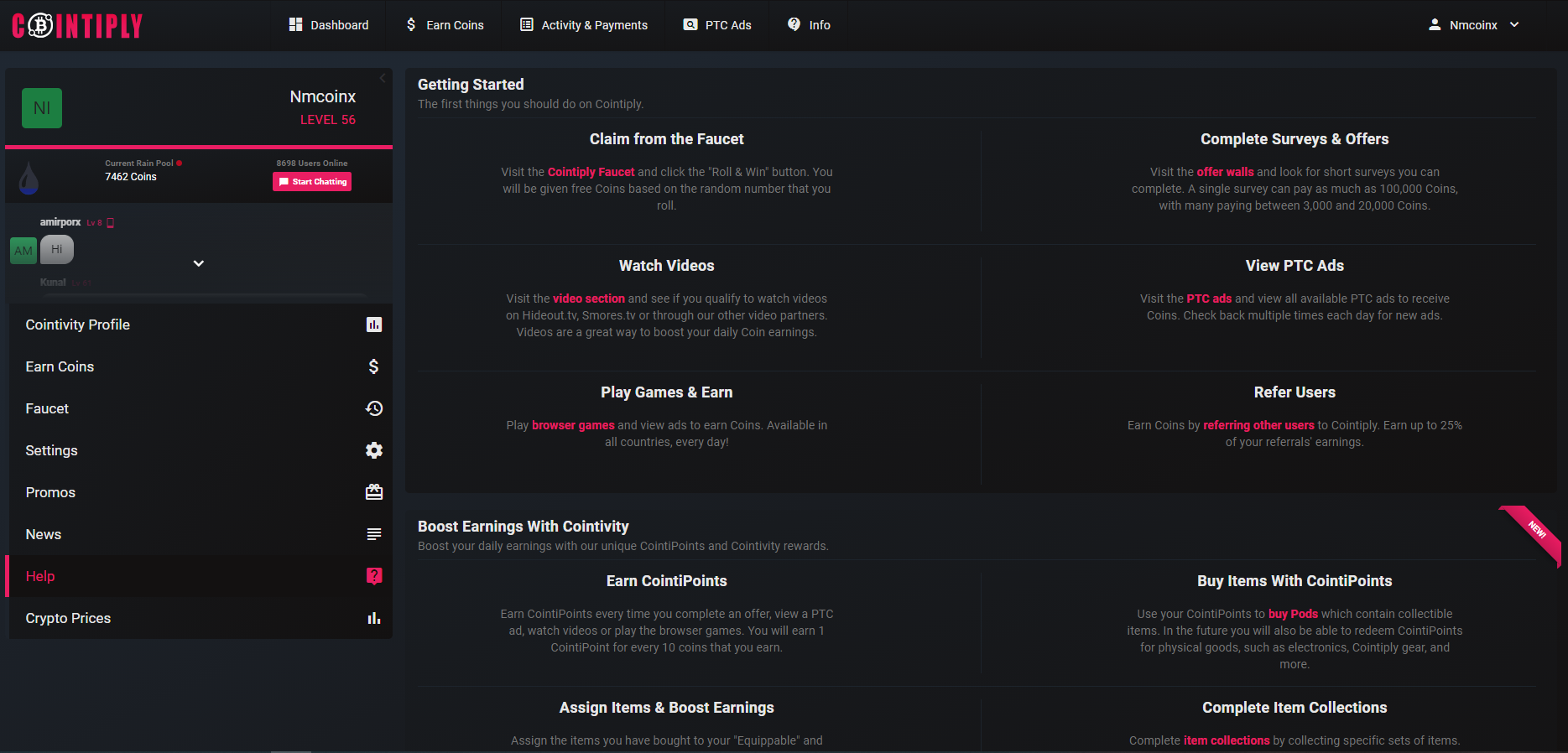Click the Promos gift icon
The width and height of the screenshot is (1568, 753).
click(x=374, y=492)
